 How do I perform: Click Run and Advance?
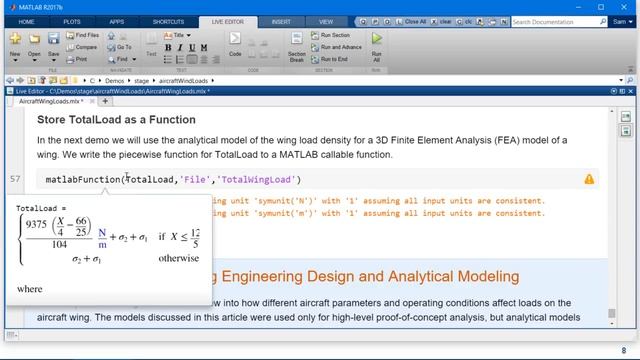tap(336, 47)
